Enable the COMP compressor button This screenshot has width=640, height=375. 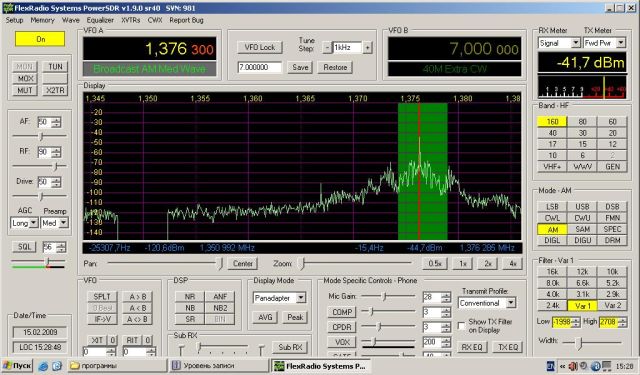[342, 312]
